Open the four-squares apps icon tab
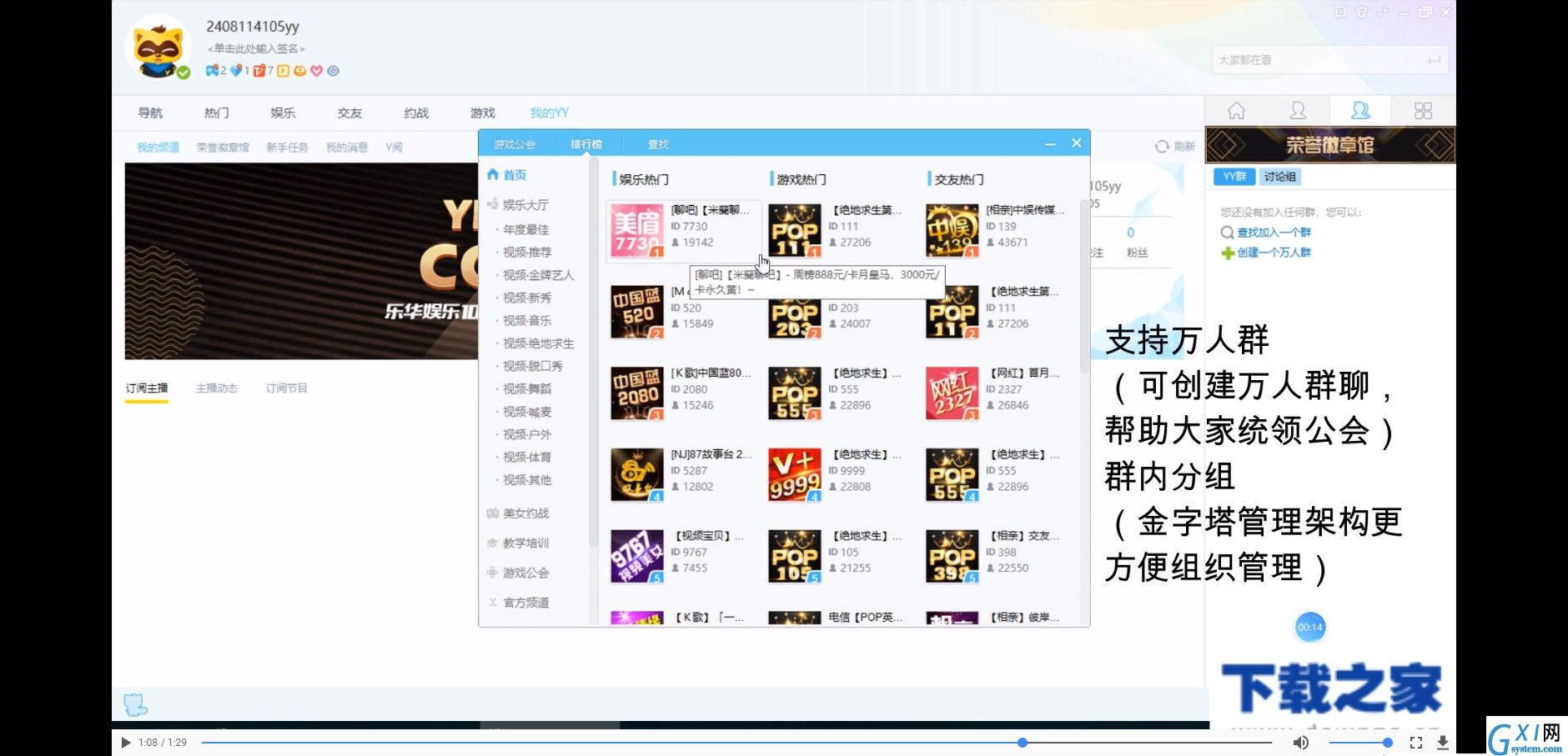Viewport: 1568px width, 756px height. pyautogui.click(x=1423, y=111)
